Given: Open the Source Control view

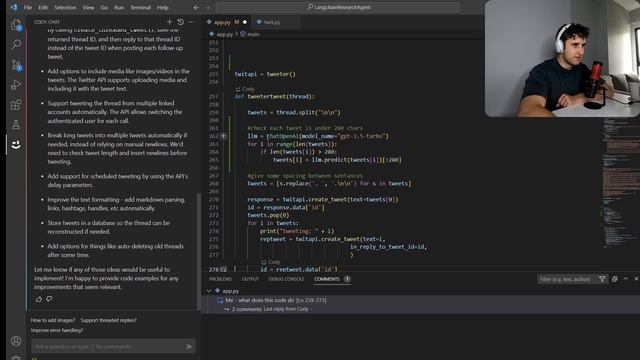Looking at the screenshot, I should pos(16,64).
